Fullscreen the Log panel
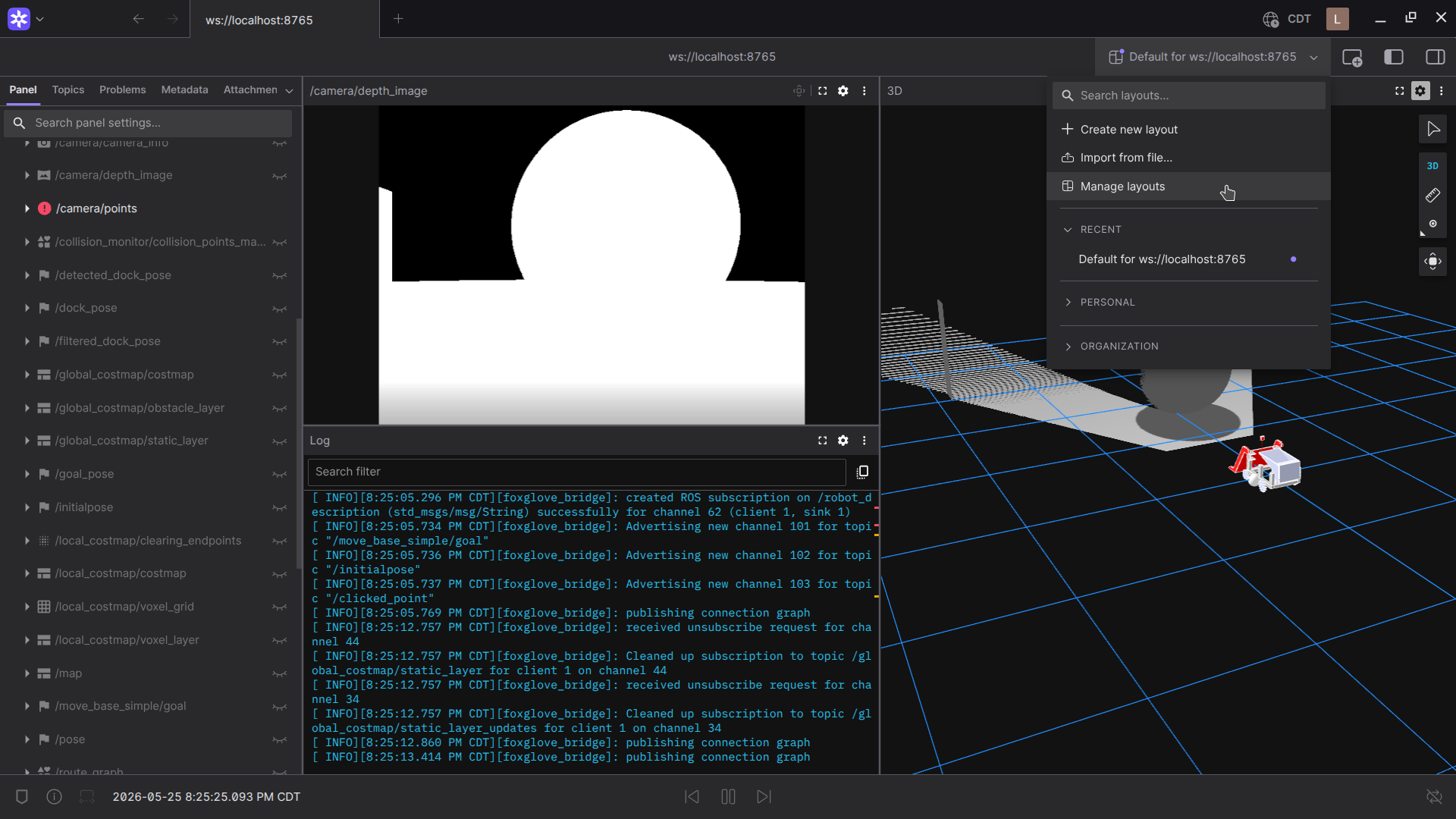This screenshot has height=819, width=1456. pos(822,441)
